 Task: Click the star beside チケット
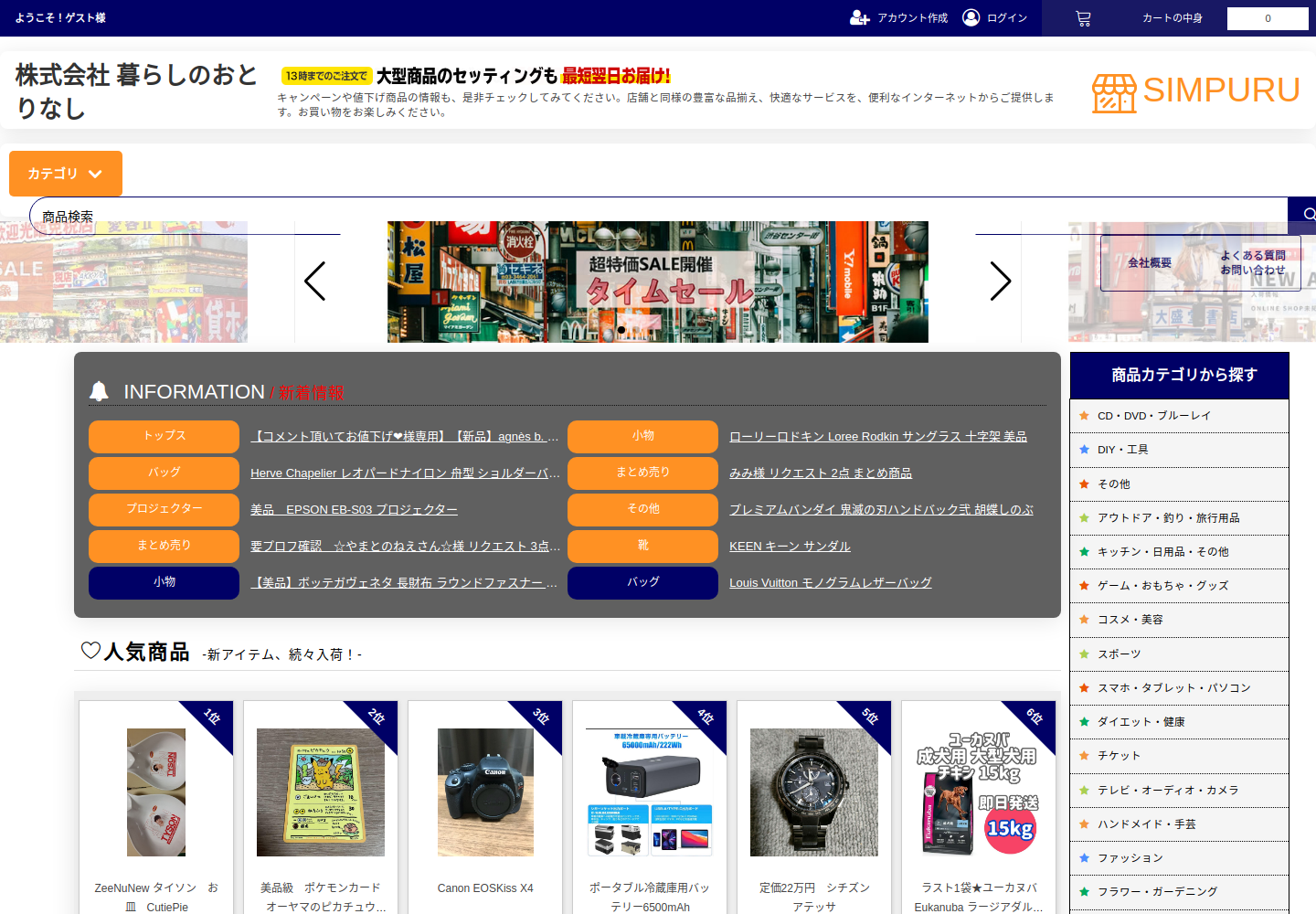(1084, 756)
